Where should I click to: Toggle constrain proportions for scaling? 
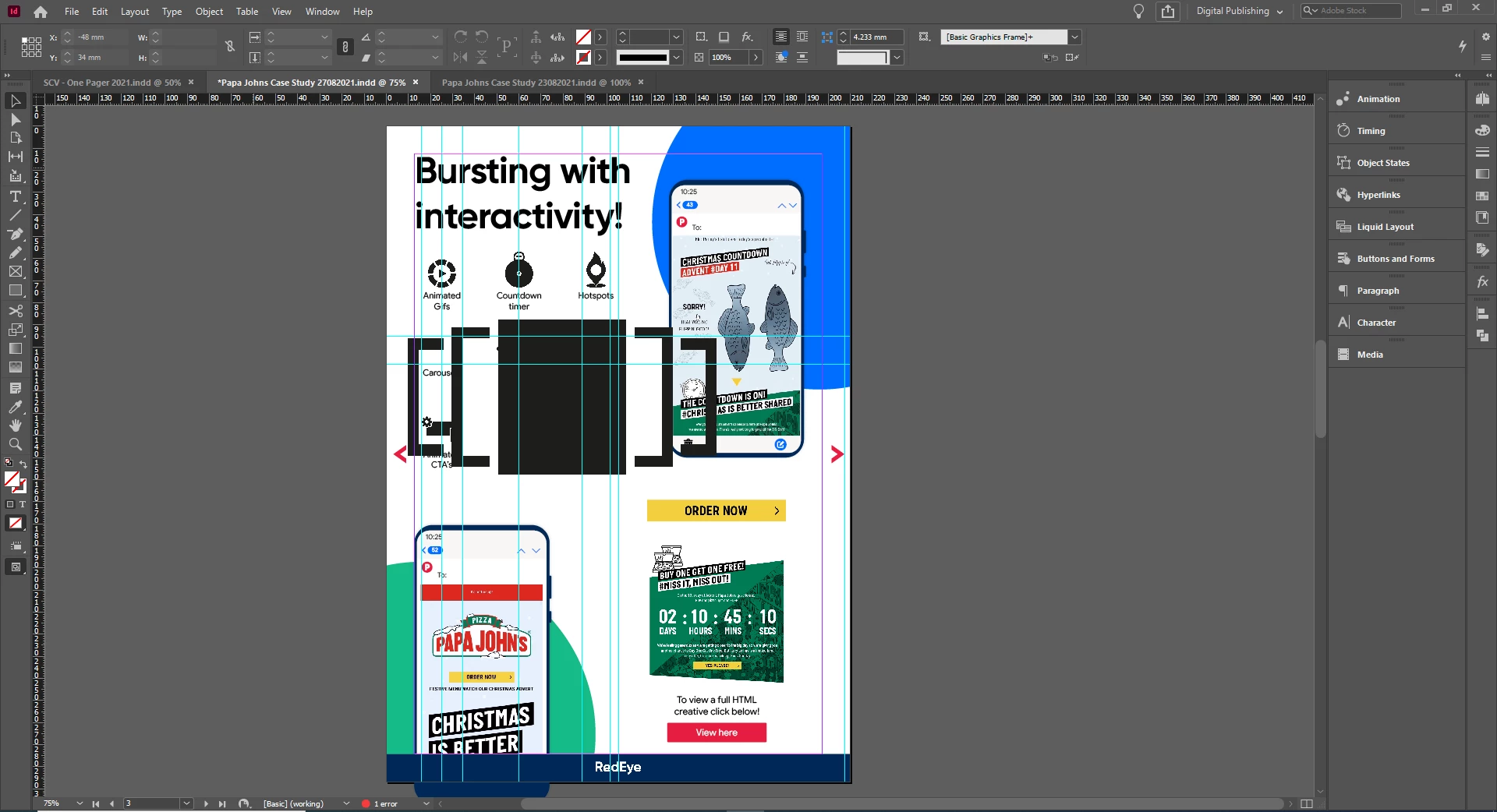[345, 47]
